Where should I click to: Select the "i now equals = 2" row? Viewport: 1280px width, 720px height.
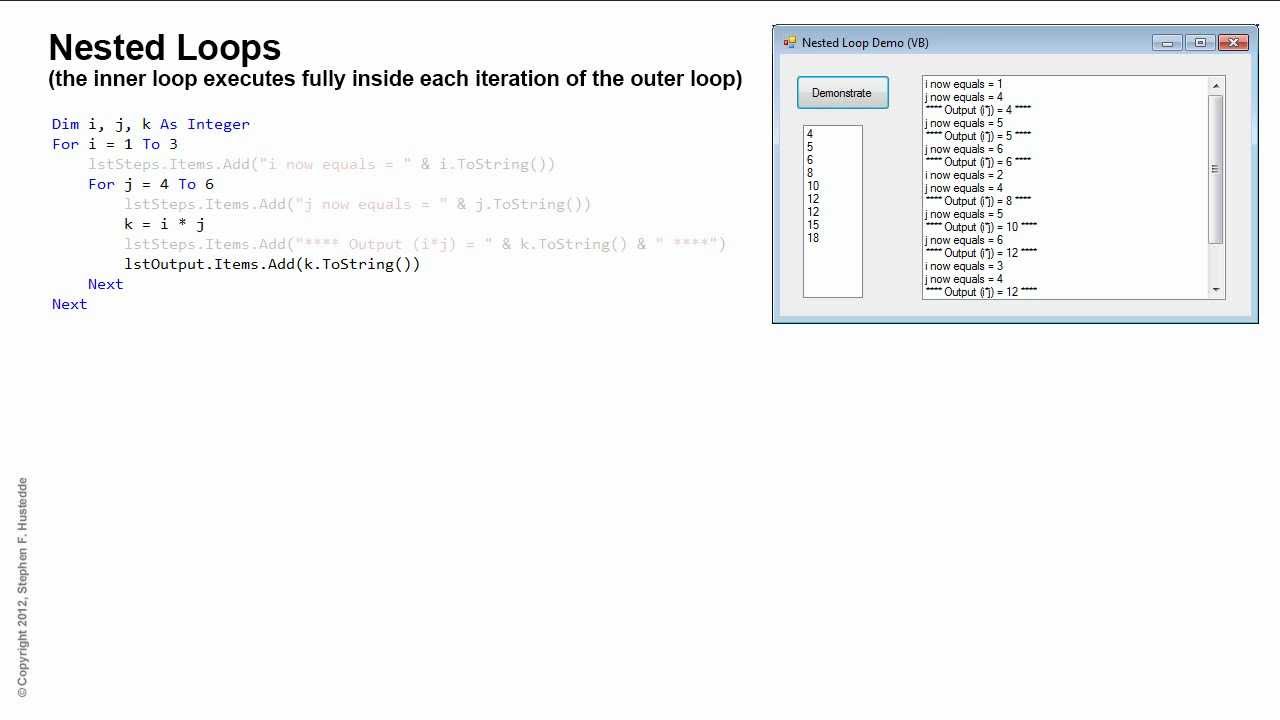coord(1066,175)
